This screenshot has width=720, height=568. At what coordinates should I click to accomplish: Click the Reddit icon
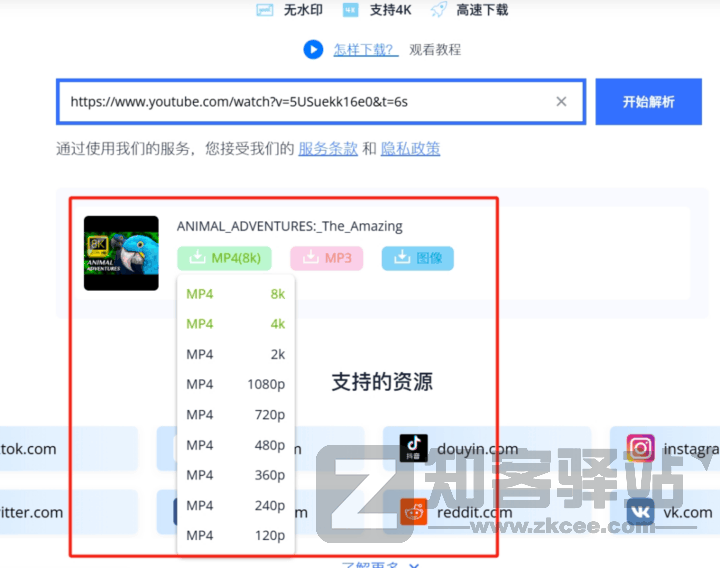coord(413,512)
